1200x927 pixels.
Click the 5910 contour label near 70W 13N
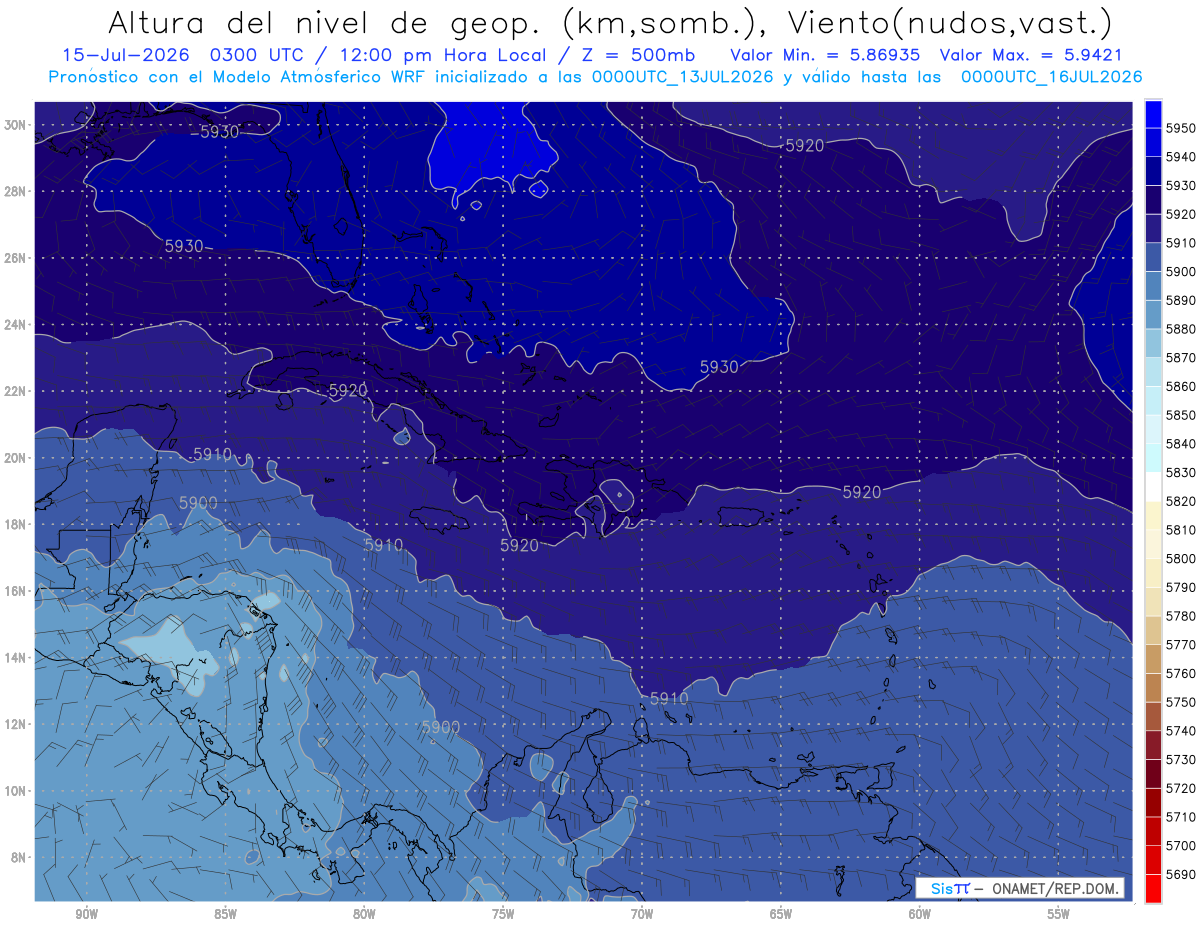[669, 698]
